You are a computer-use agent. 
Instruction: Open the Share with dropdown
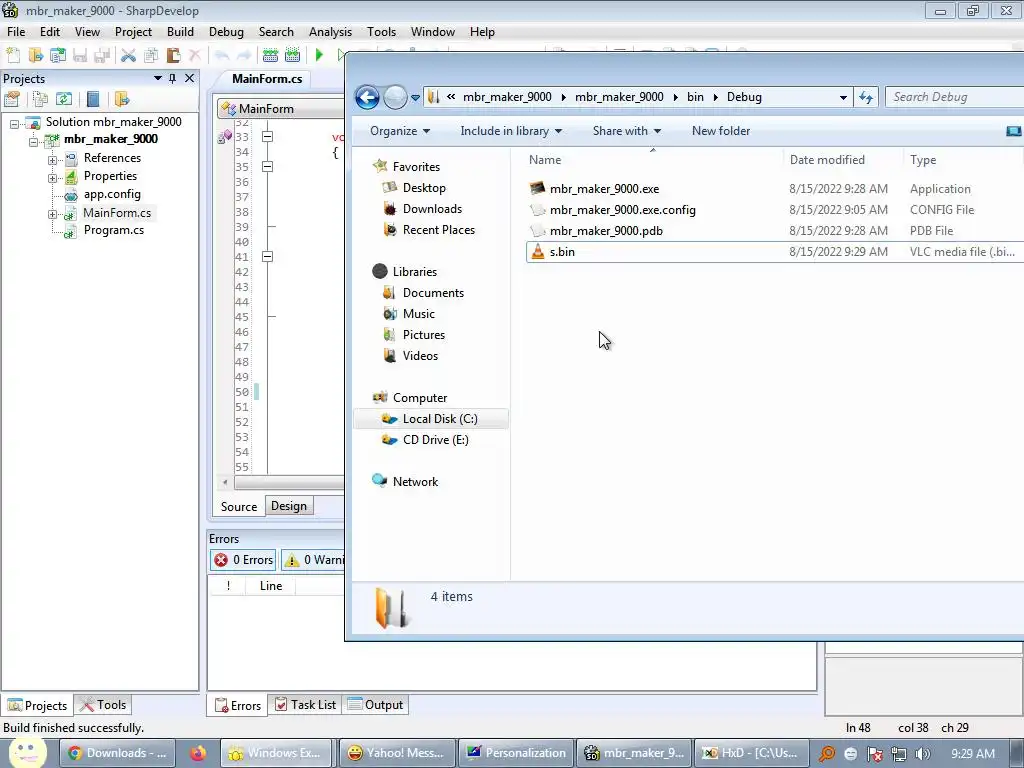coord(627,131)
